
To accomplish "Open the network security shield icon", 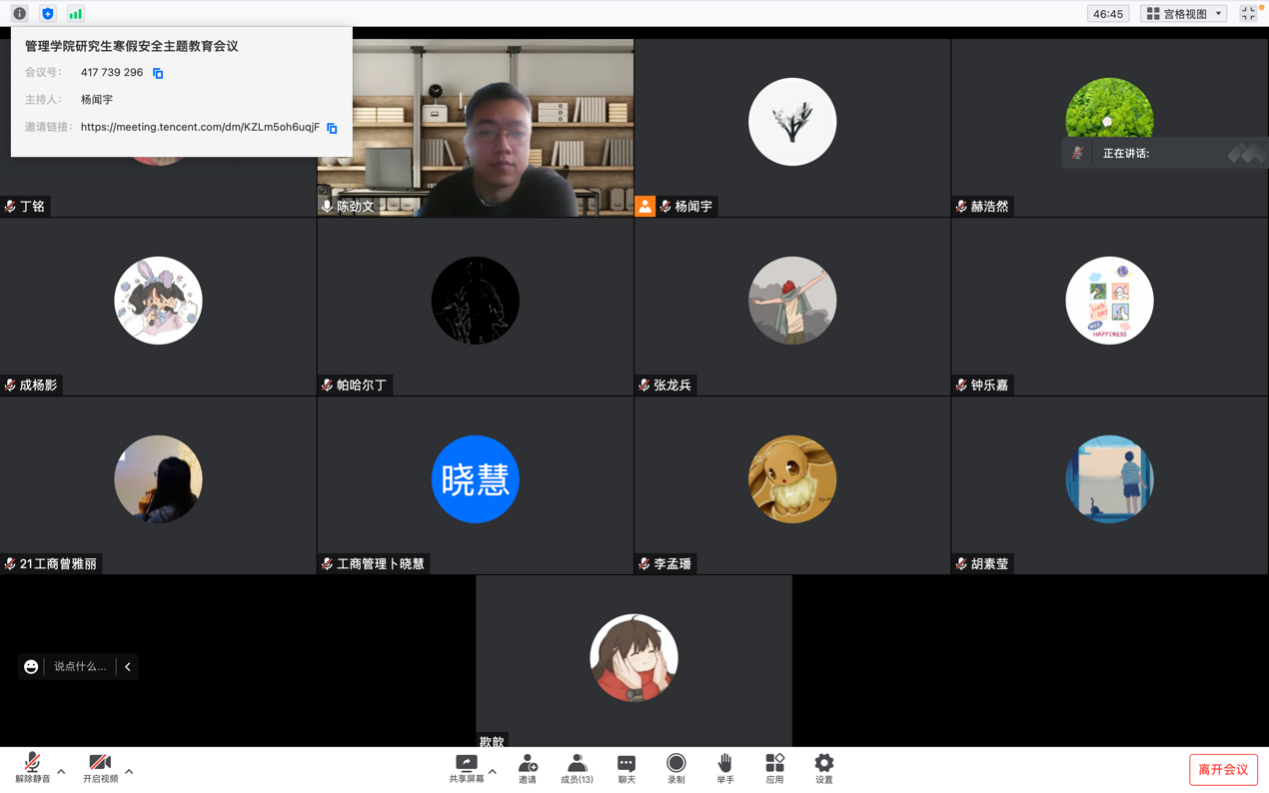I will click(47, 14).
